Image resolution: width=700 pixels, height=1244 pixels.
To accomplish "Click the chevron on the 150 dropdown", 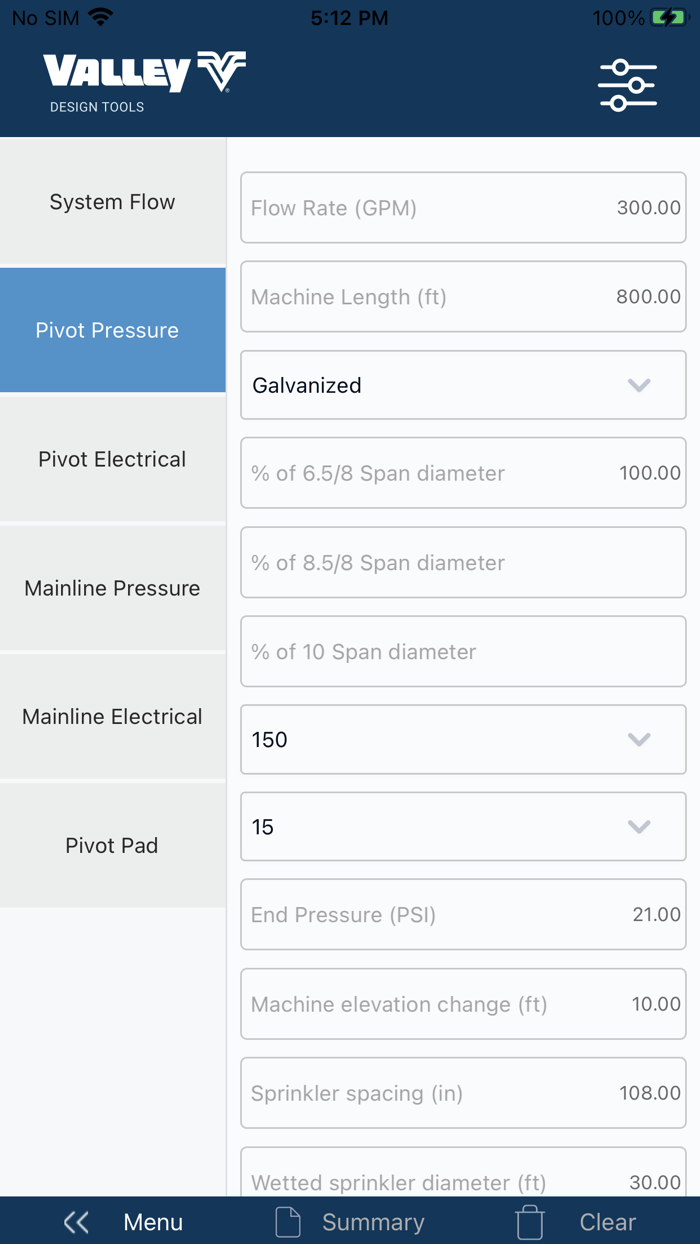I will click(x=639, y=739).
